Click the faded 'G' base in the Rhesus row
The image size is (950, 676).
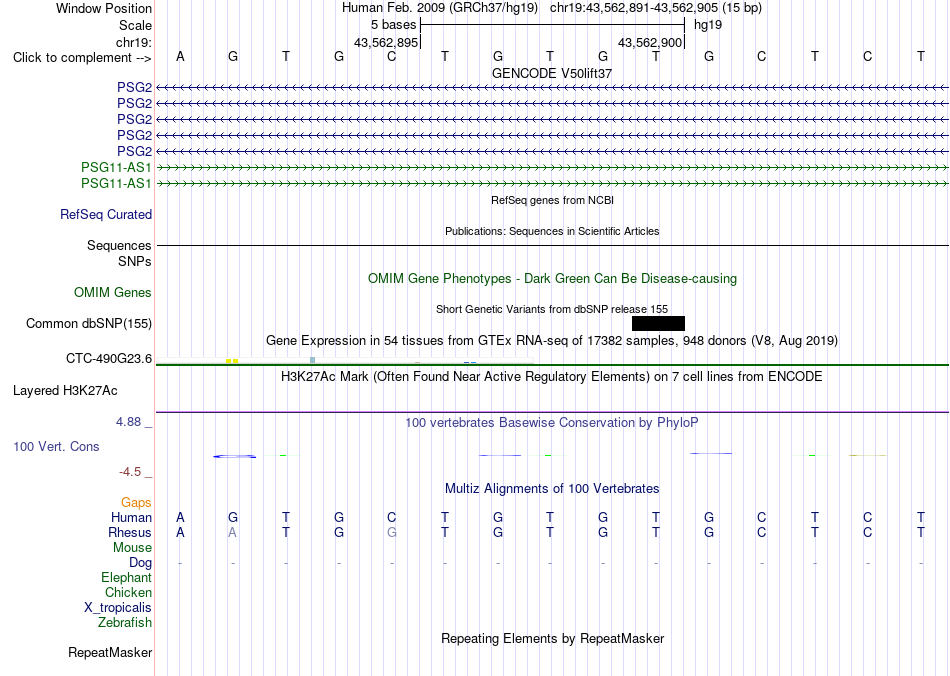click(x=392, y=532)
